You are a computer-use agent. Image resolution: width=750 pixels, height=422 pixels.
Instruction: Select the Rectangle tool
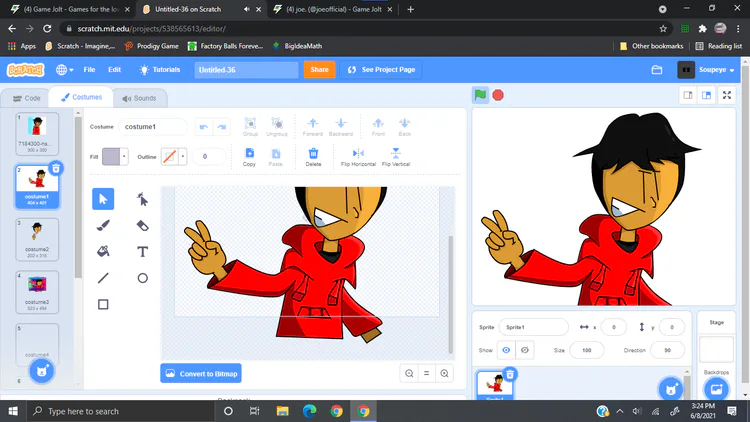[103, 304]
